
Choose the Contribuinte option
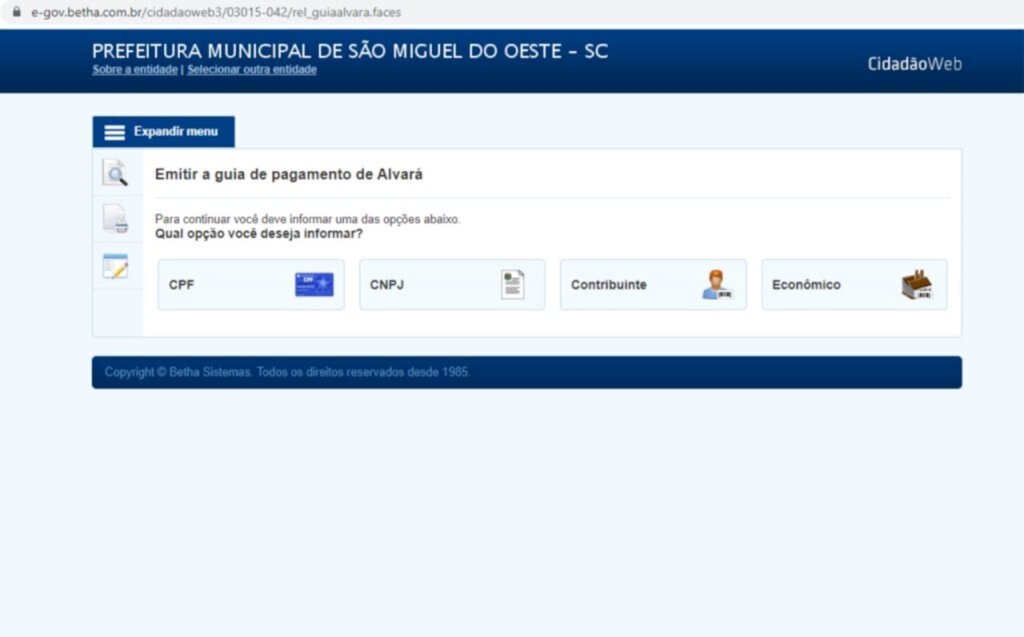point(652,284)
